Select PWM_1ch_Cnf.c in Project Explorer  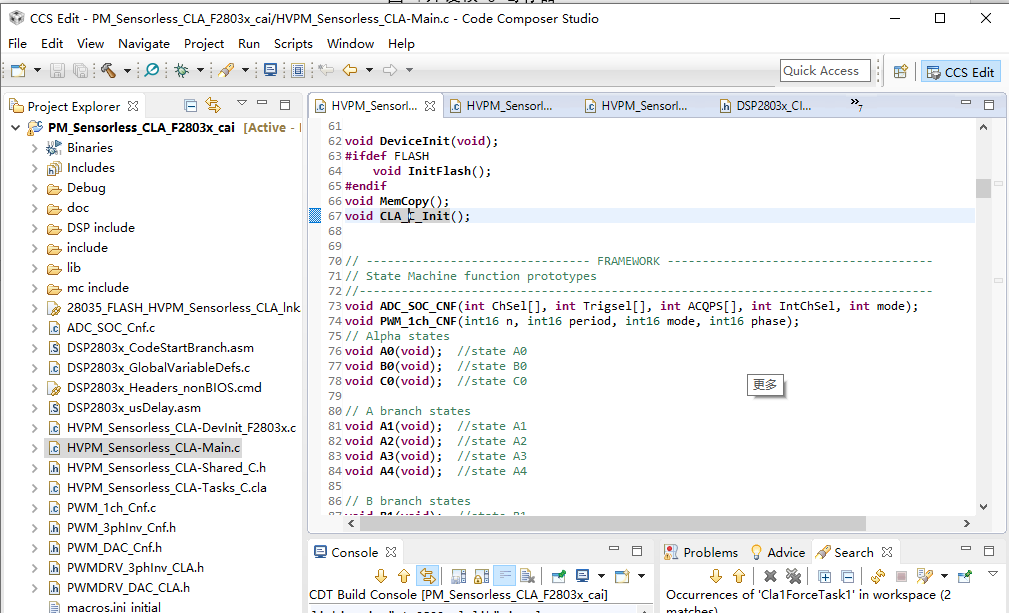click(111, 508)
